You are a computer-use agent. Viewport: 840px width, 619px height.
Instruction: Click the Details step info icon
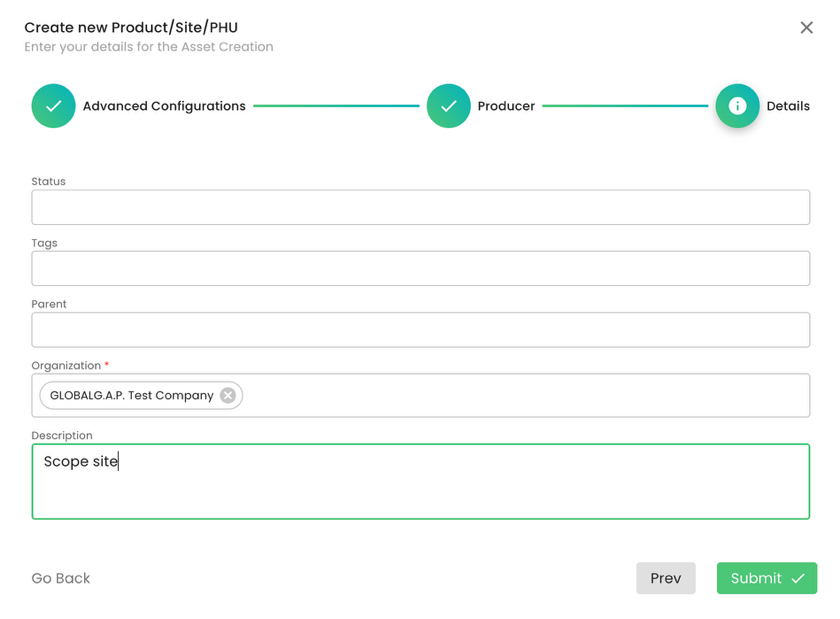tap(737, 106)
